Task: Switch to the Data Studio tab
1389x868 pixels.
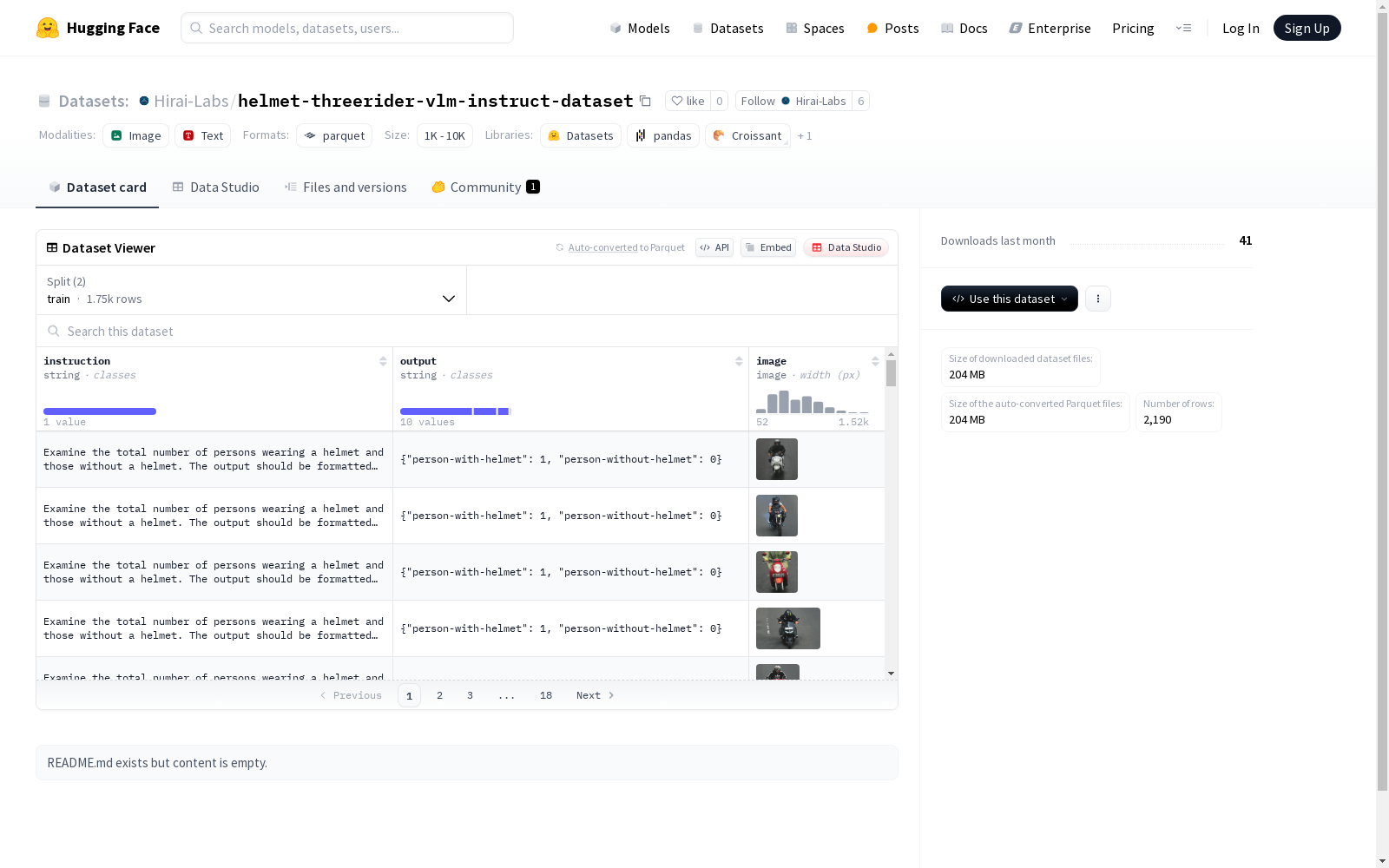Action: 216,187
